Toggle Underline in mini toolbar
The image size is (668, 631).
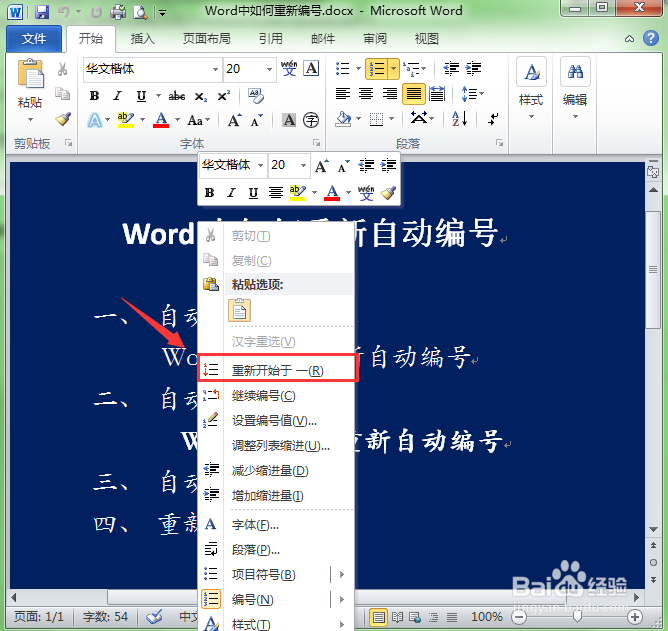[x=253, y=193]
